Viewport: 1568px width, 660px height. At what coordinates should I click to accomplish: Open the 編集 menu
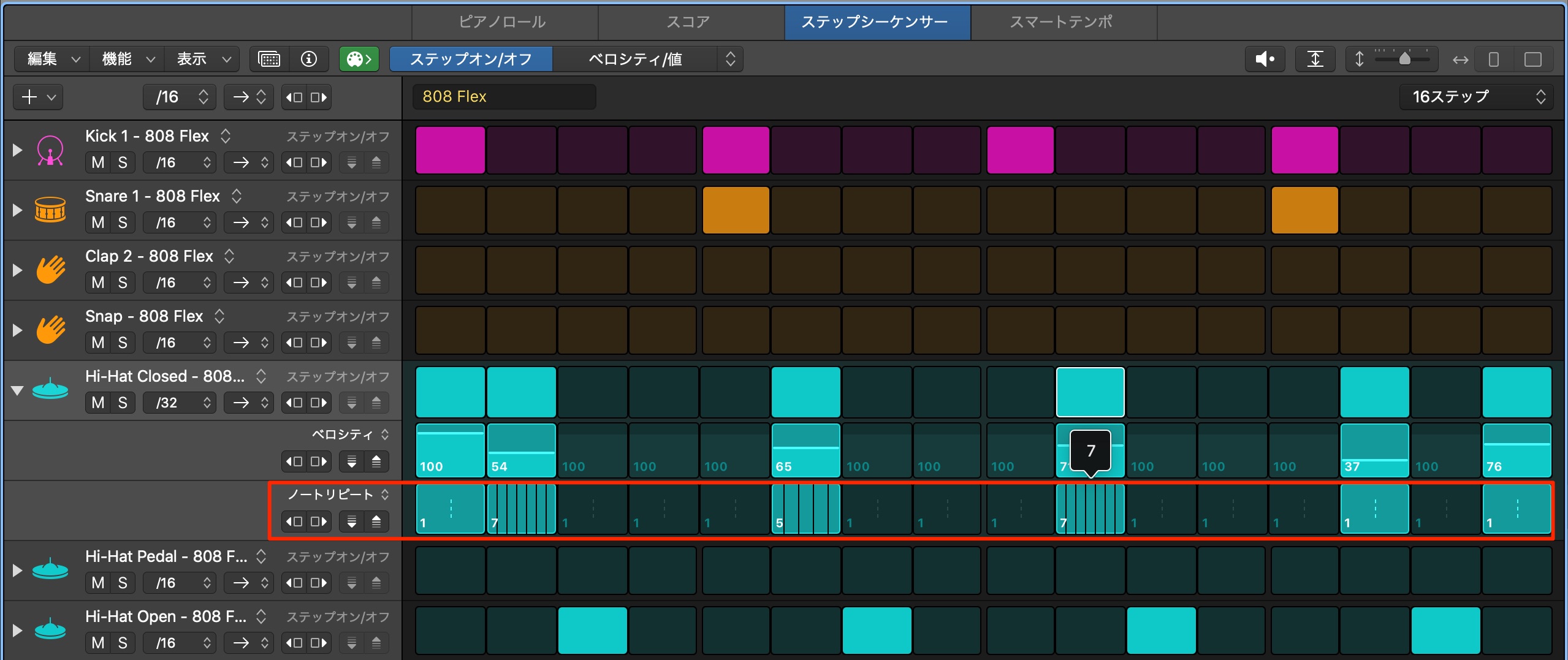coord(53,59)
